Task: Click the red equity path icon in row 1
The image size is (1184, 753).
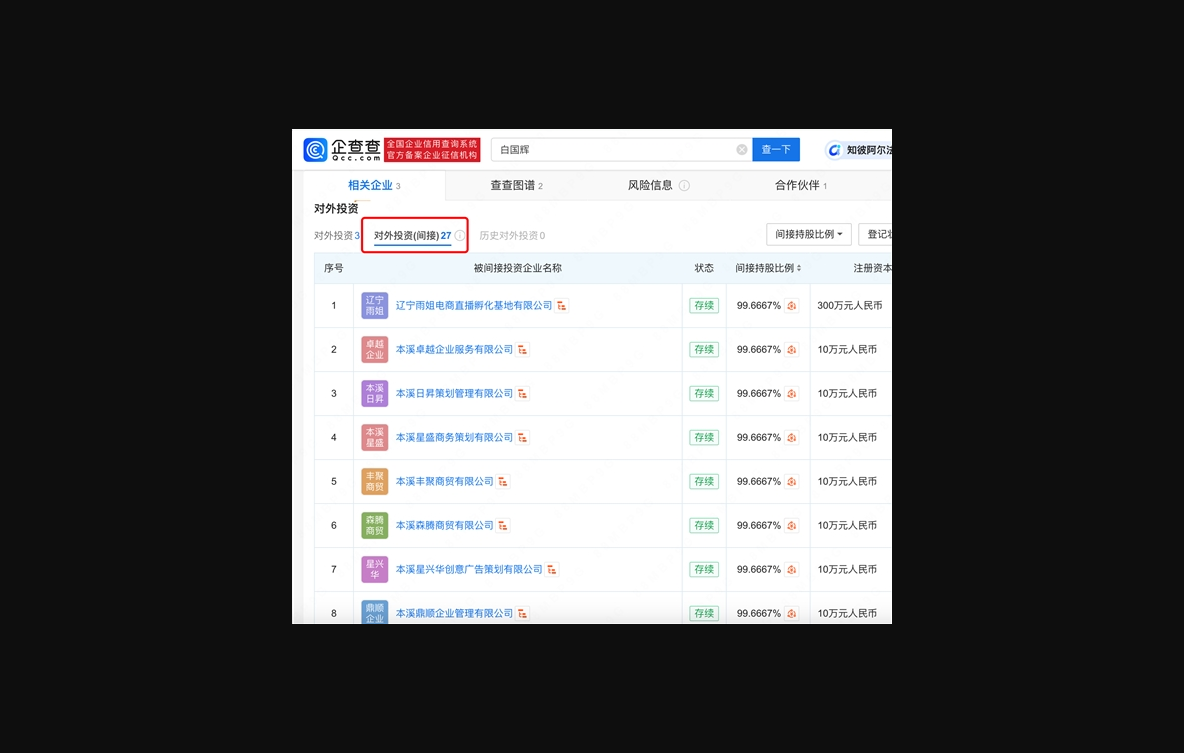Action: pos(791,305)
